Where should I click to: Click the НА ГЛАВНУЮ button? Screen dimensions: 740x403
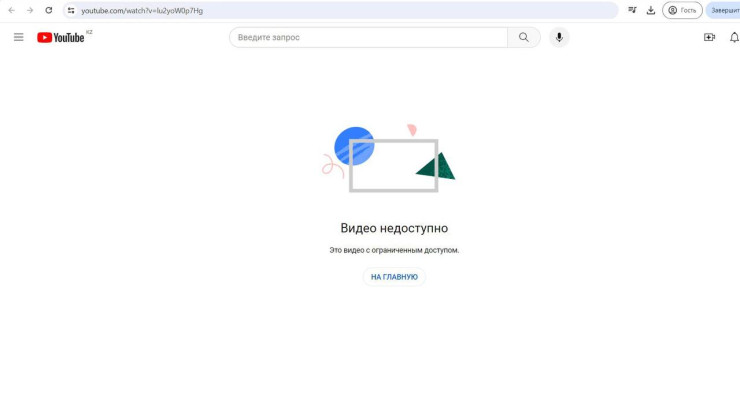tap(394, 277)
